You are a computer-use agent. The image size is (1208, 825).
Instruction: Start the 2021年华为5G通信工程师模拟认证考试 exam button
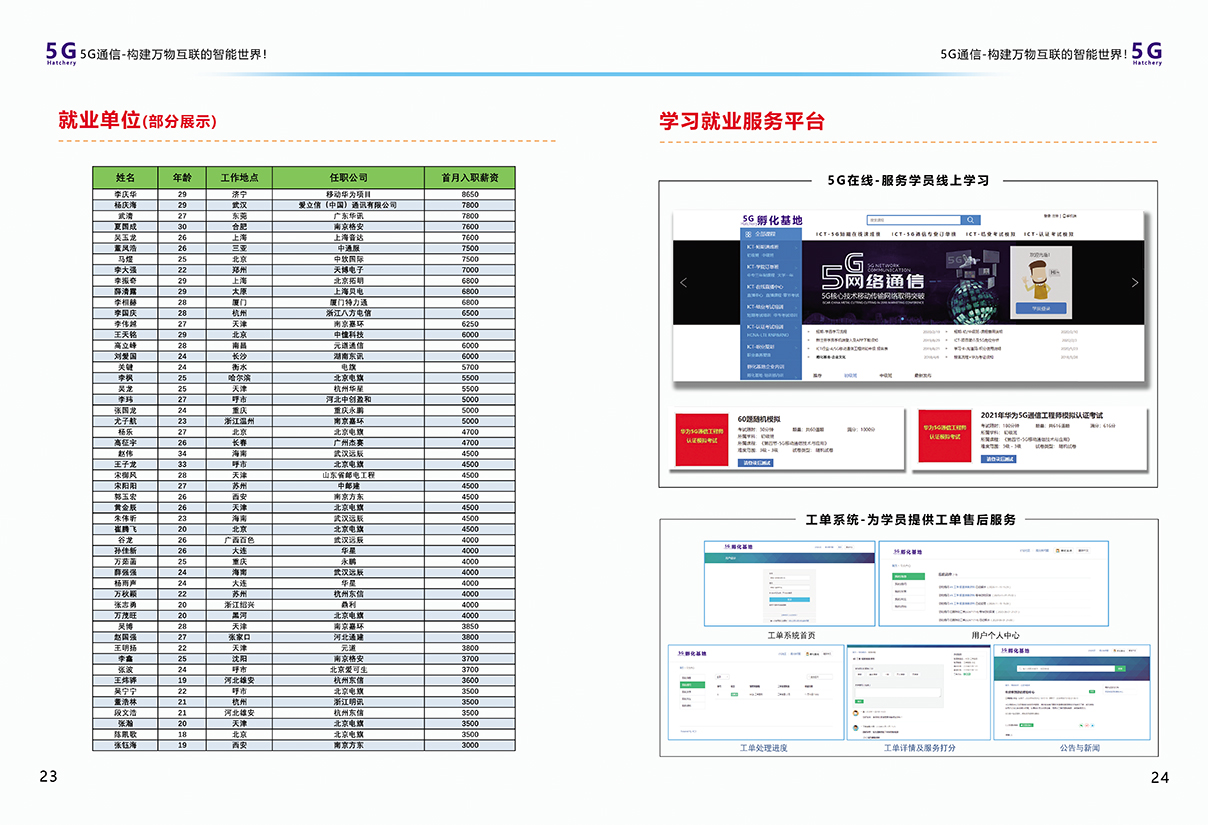1001,459
